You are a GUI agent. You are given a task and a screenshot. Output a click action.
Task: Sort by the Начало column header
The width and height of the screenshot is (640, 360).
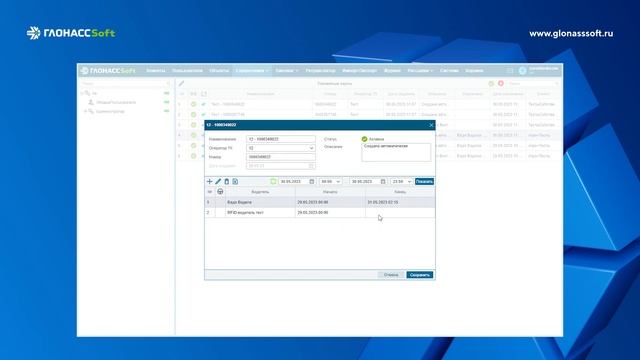click(330, 192)
